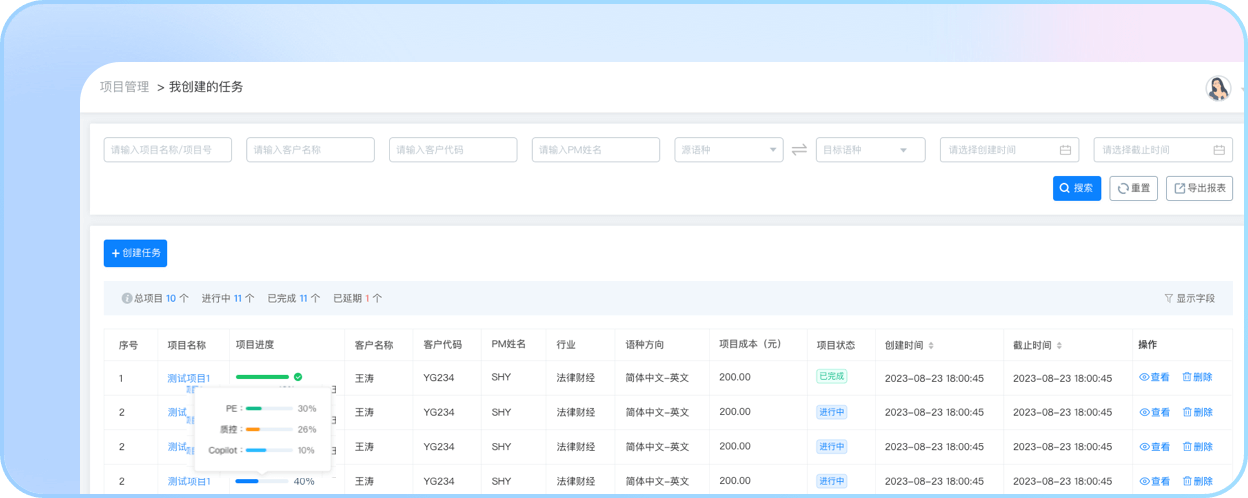View the first row project via 查看

click(1154, 377)
